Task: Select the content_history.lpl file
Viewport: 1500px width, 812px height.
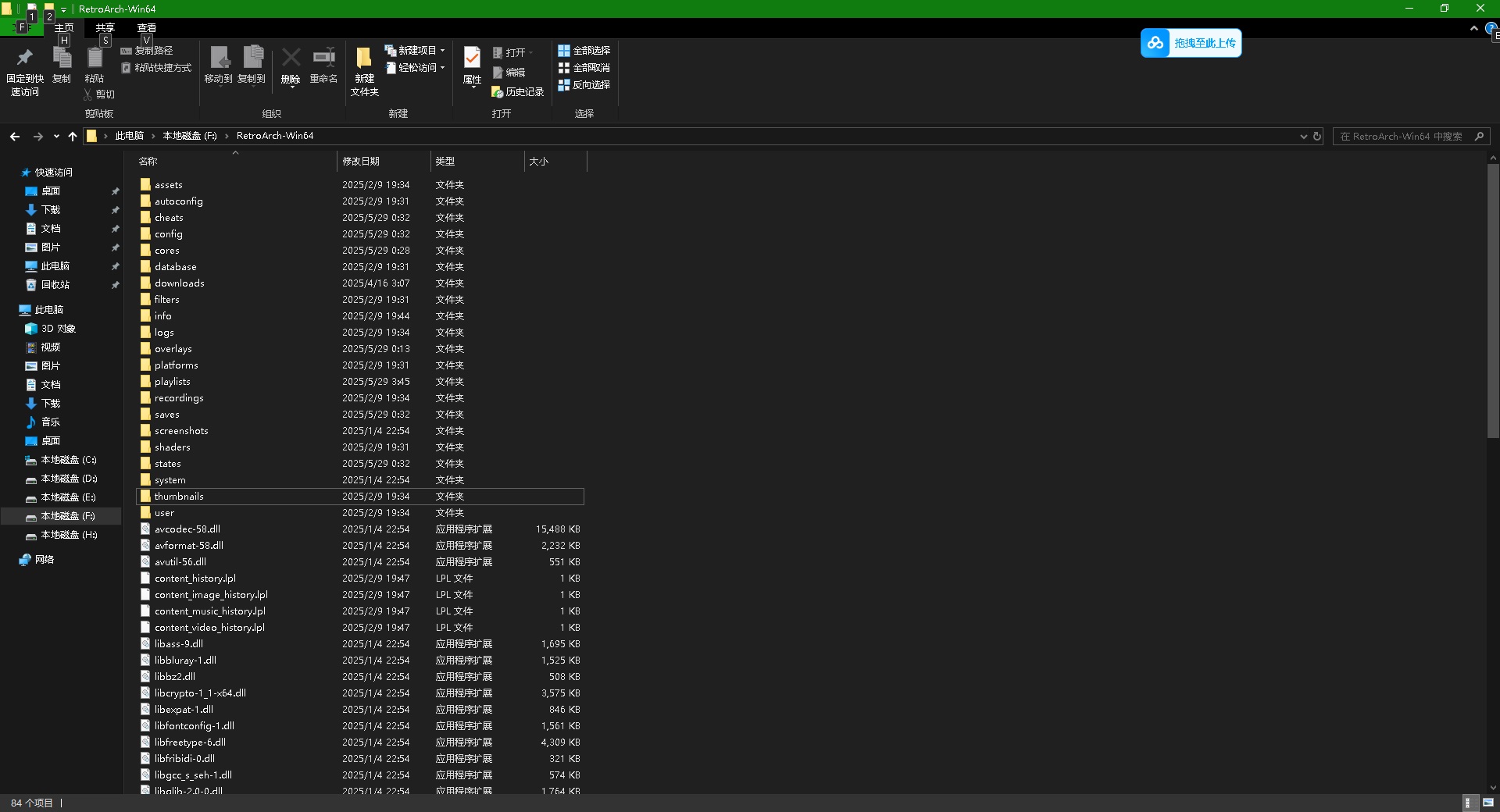Action: [x=195, y=579]
